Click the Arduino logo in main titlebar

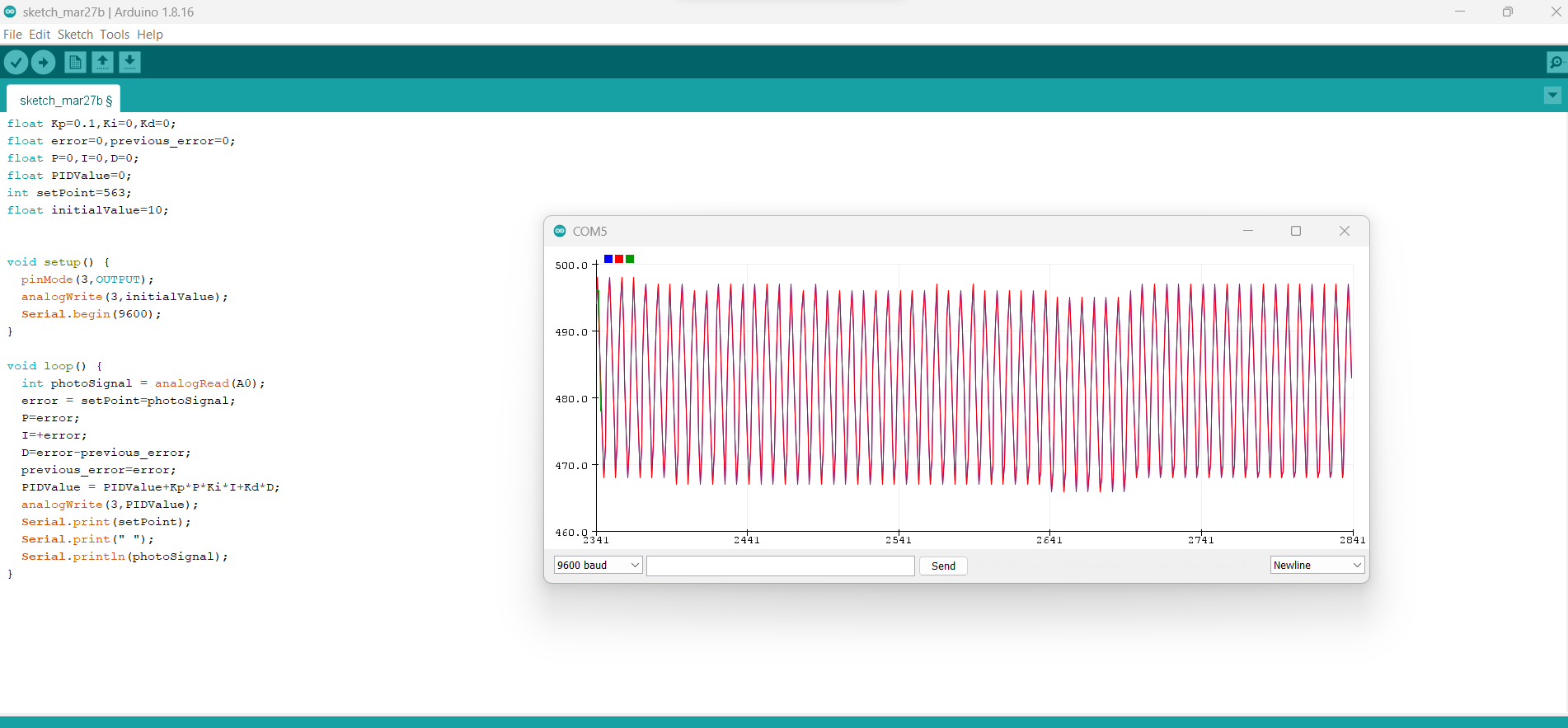[10, 12]
